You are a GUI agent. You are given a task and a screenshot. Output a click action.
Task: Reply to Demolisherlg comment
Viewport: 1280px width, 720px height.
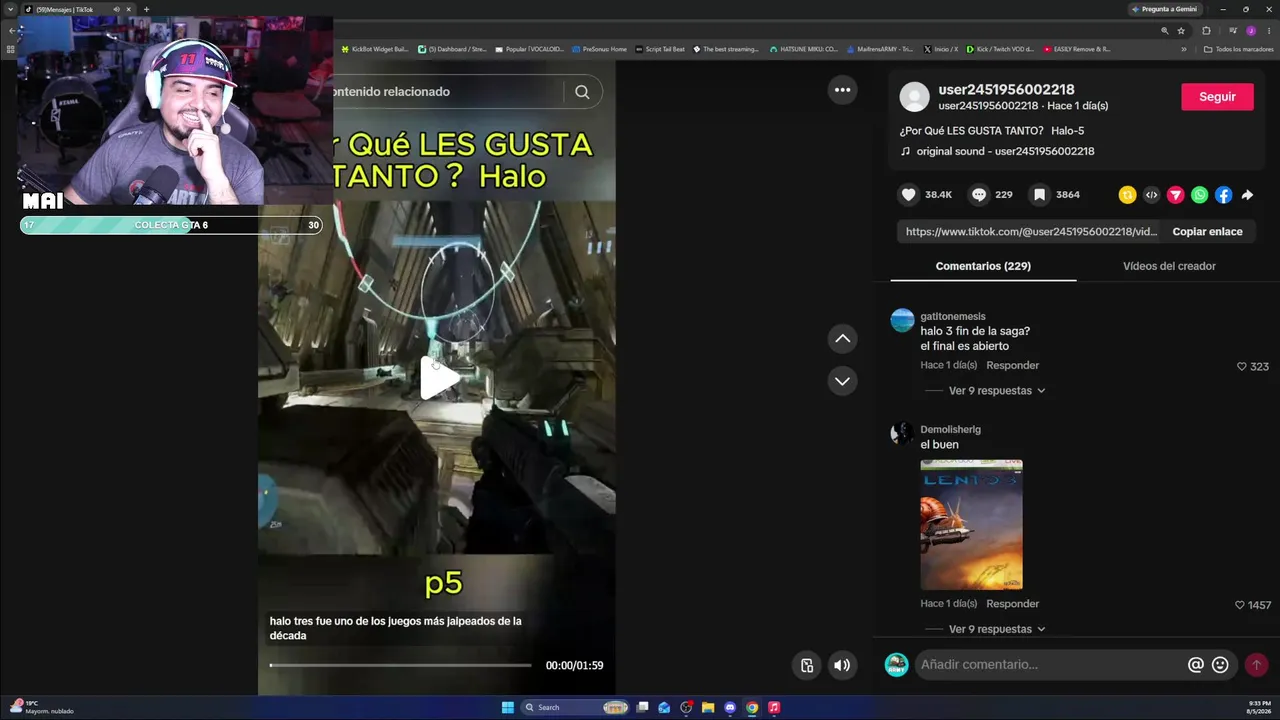1012,604
